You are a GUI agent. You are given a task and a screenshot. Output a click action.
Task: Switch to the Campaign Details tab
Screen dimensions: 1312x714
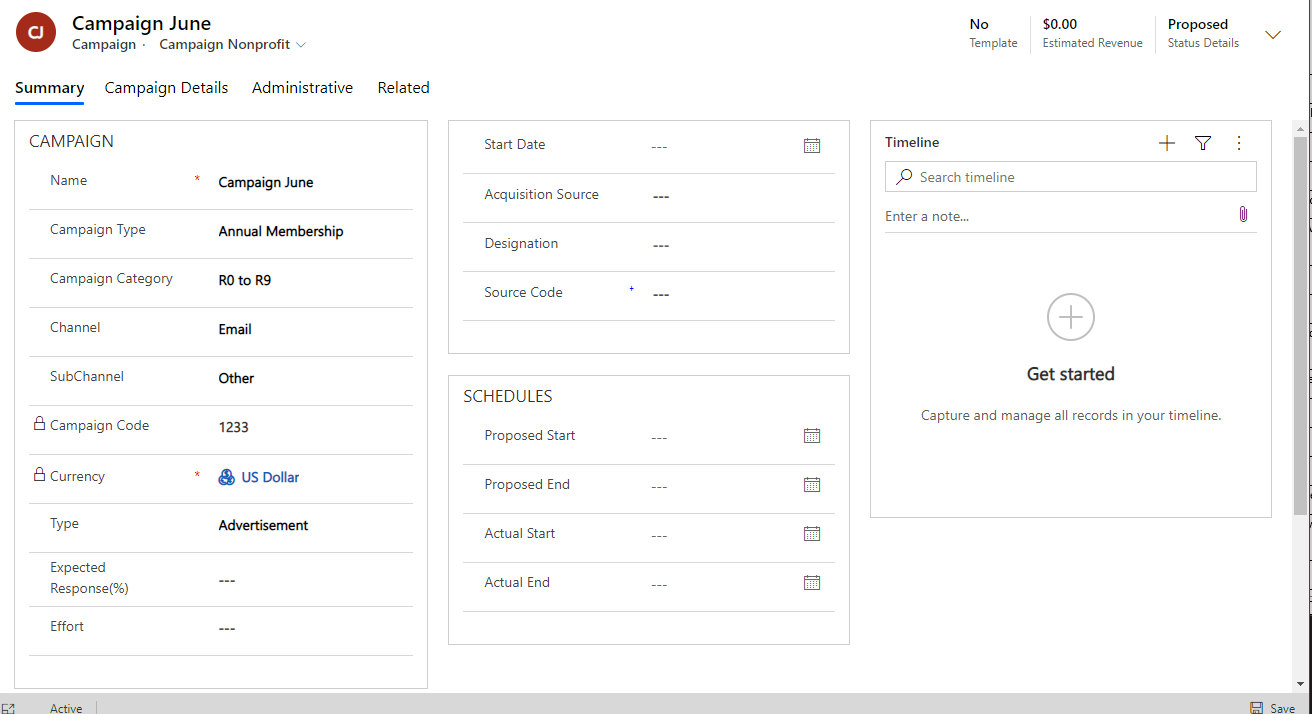166,88
